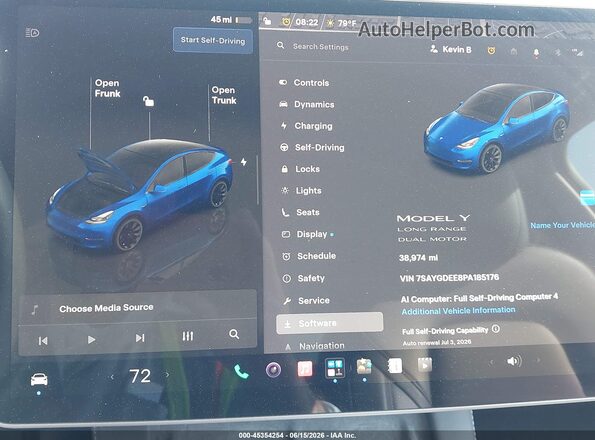The width and height of the screenshot is (595, 440).
Task: Open the Music app in dock
Action: click(305, 369)
